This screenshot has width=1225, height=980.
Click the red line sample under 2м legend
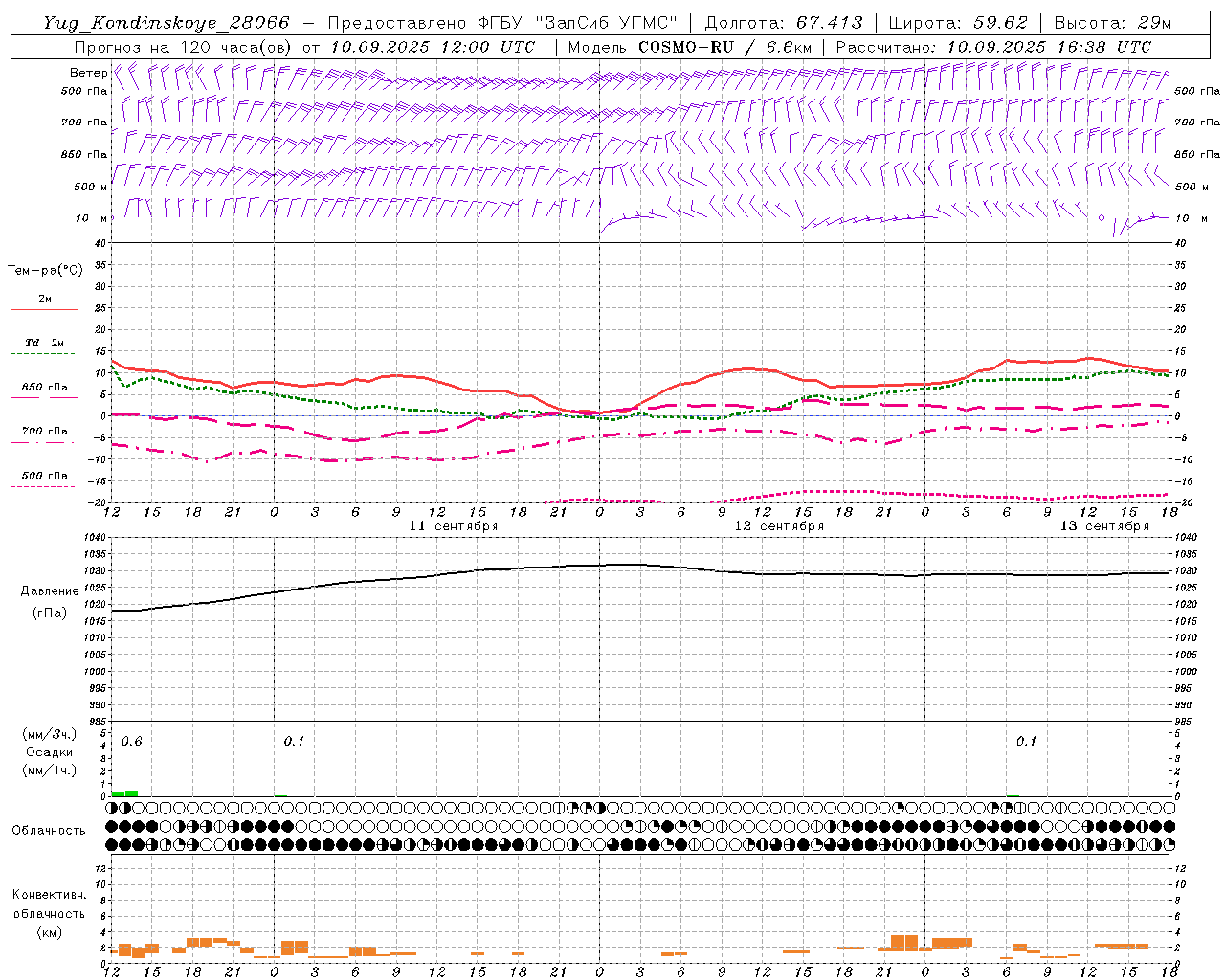tap(44, 310)
